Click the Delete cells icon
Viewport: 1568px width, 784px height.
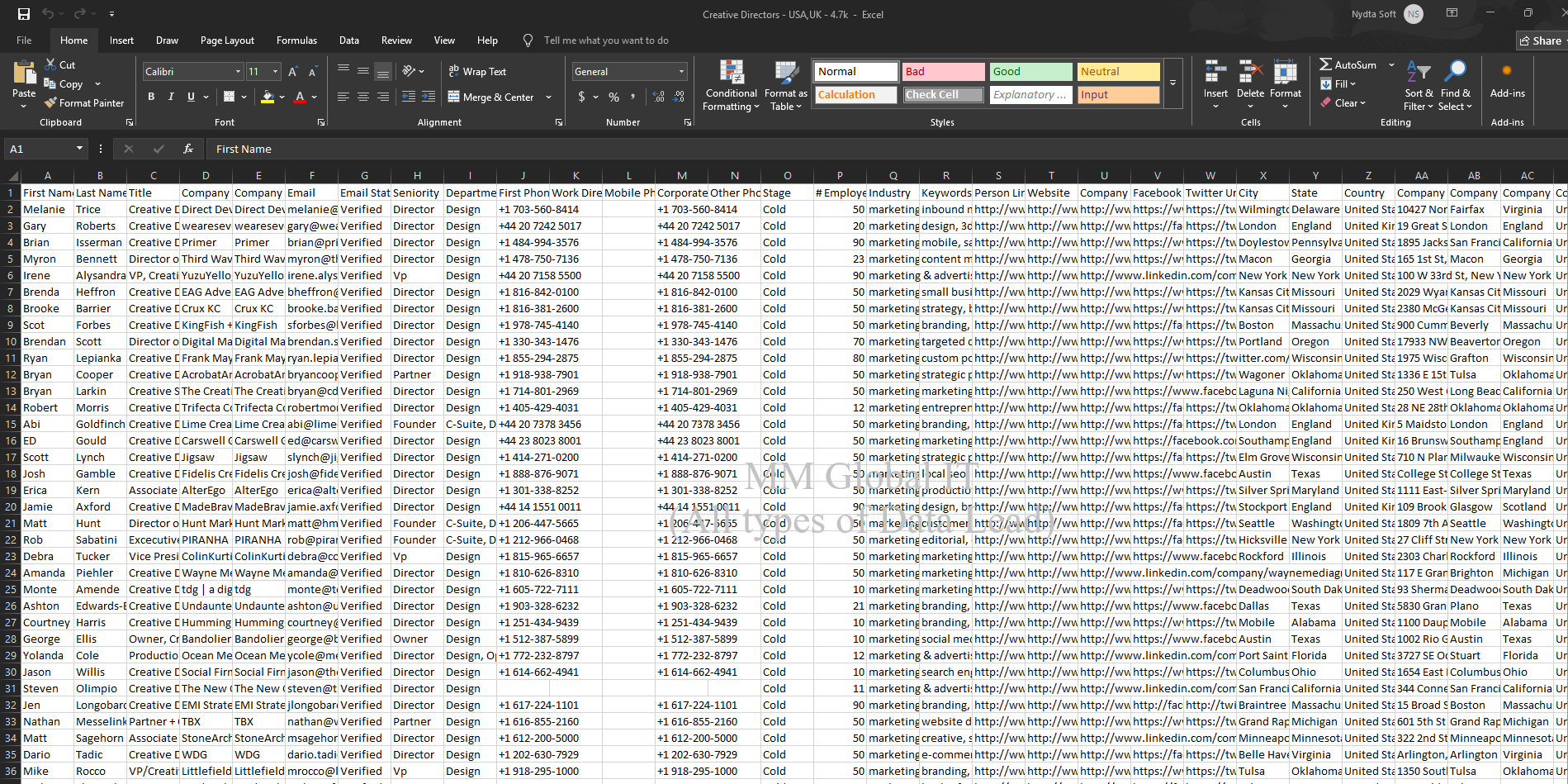(1250, 72)
